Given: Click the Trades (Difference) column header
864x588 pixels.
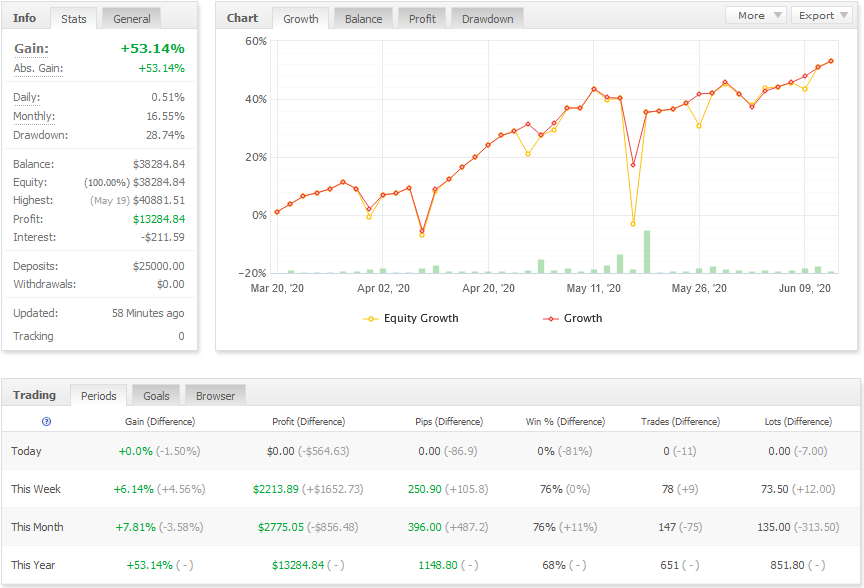Looking at the screenshot, I should click(x=681, y=422).
